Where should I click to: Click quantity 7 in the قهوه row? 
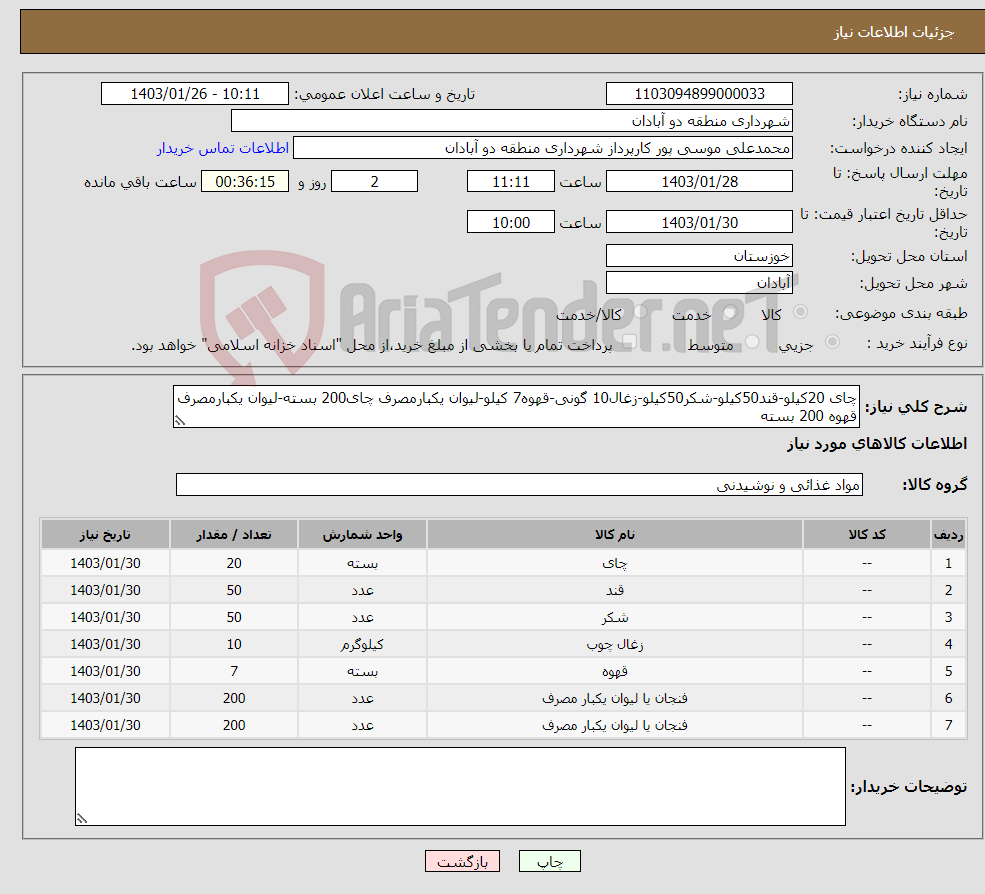(x=234, y=671)
